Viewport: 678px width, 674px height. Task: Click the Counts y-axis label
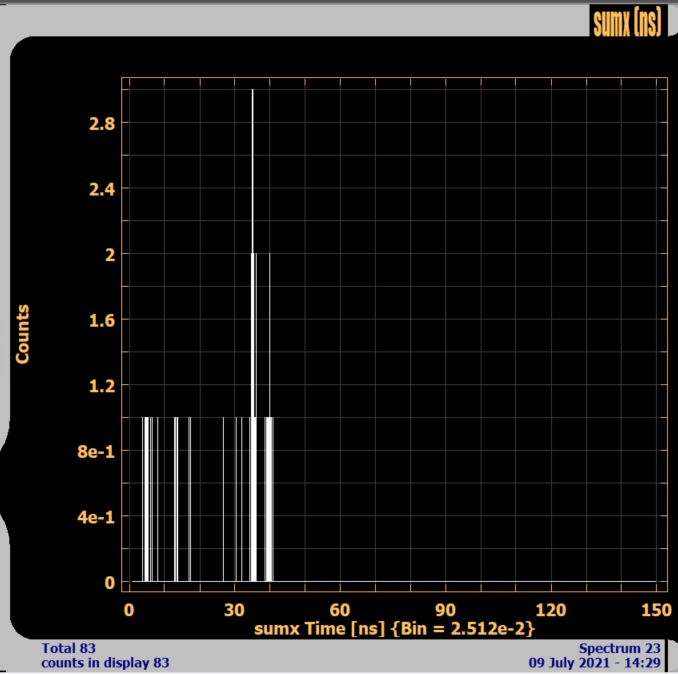[x=22, y=334]
